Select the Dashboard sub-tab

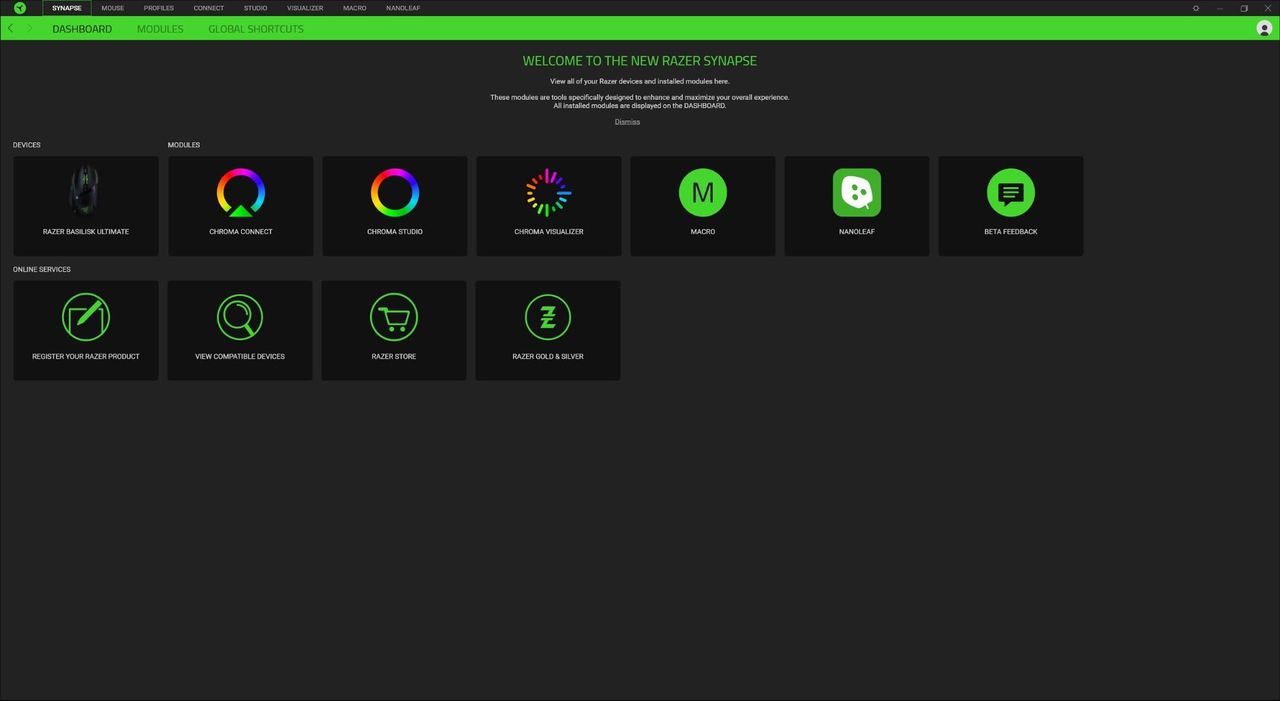tap(82, 29)
